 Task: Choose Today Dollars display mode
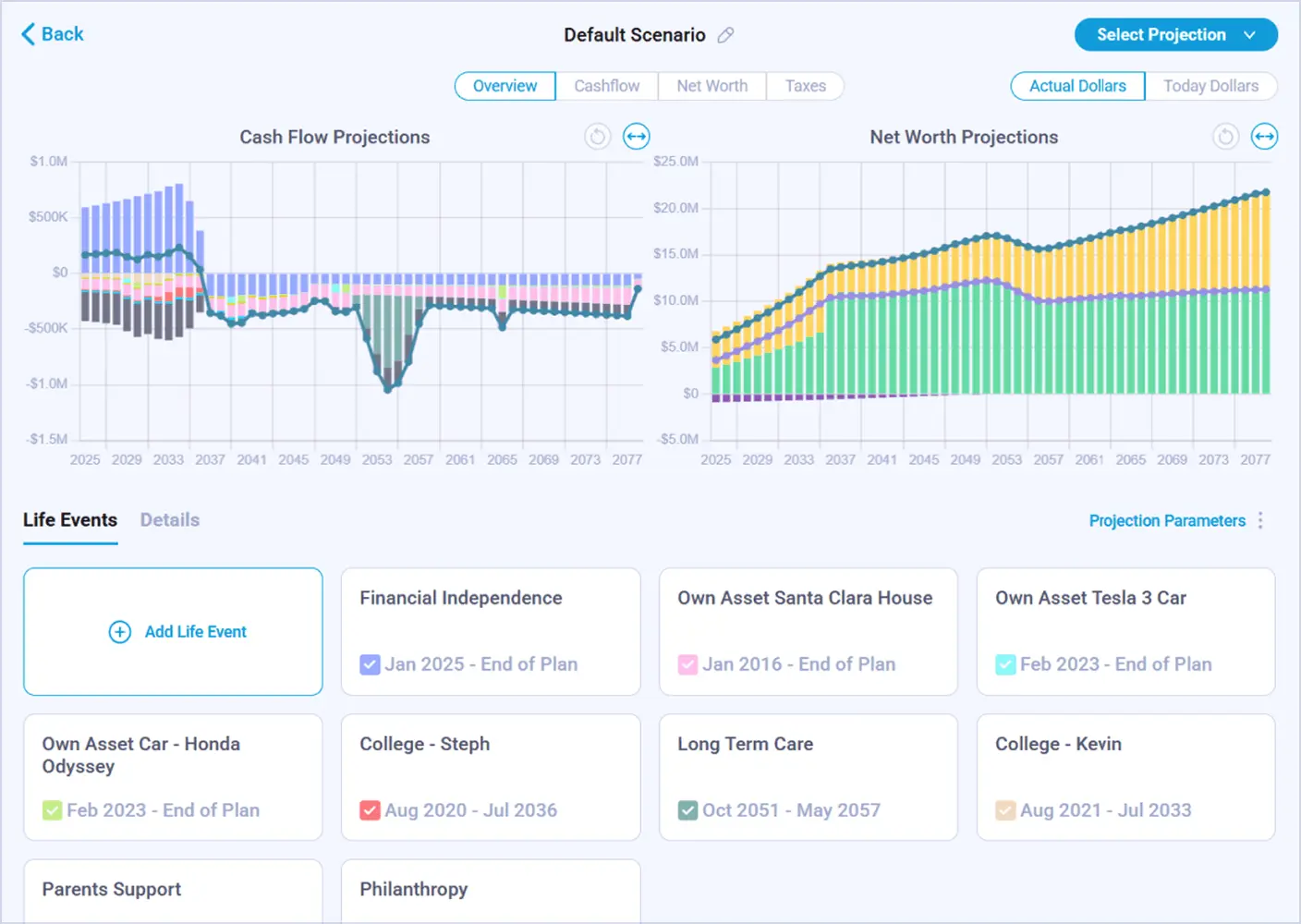click(1211, 86)
